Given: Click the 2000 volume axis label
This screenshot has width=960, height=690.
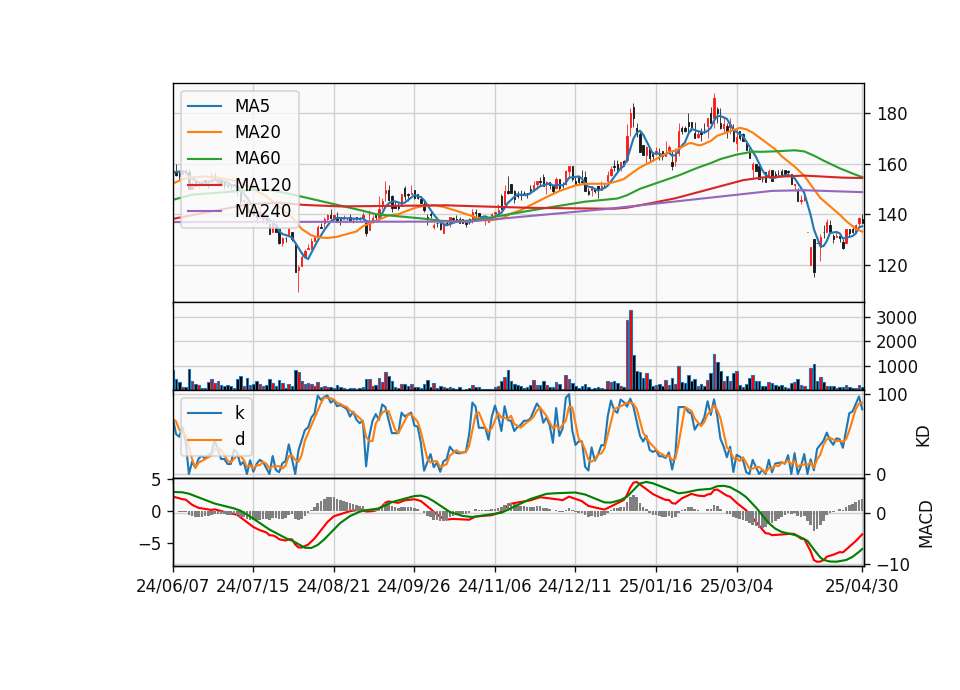Looking at the screenshot, I should coord(897,342).
